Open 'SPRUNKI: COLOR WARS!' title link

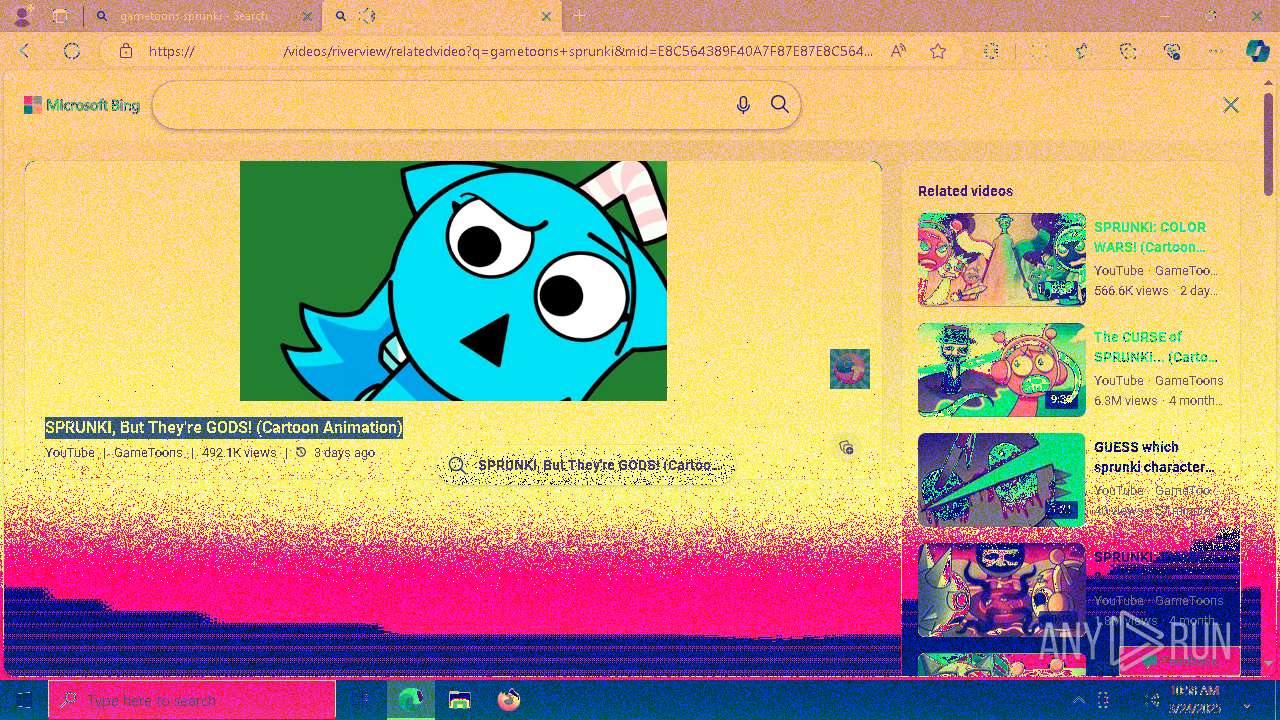coord(1150,237)
